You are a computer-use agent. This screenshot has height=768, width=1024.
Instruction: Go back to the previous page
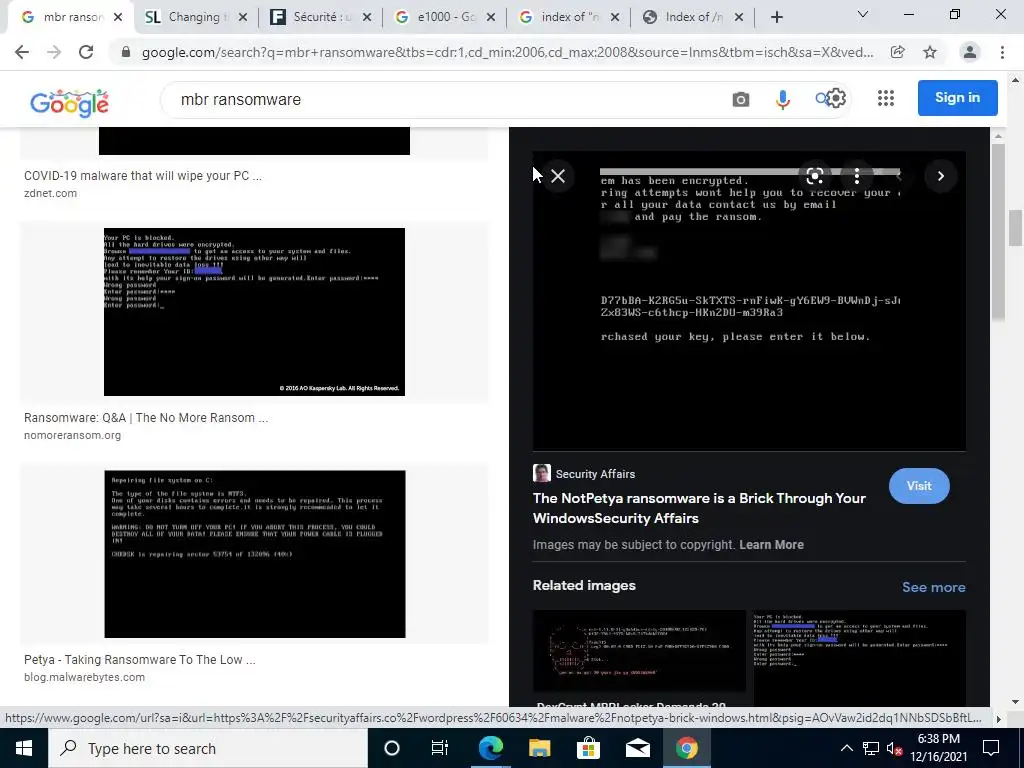coord(22,52)
